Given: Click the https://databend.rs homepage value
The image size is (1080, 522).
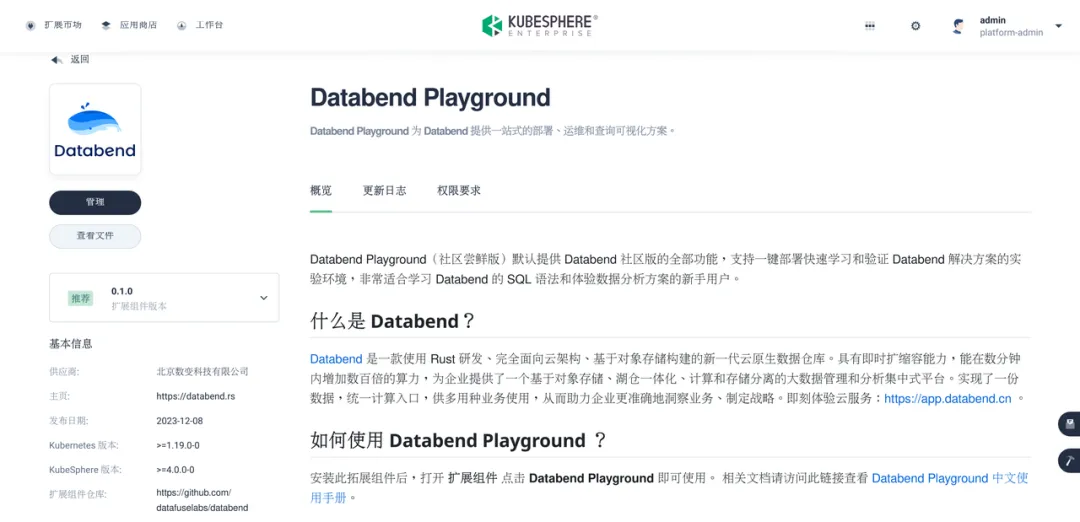Looking at the screenshot, I should click(196, 396).
